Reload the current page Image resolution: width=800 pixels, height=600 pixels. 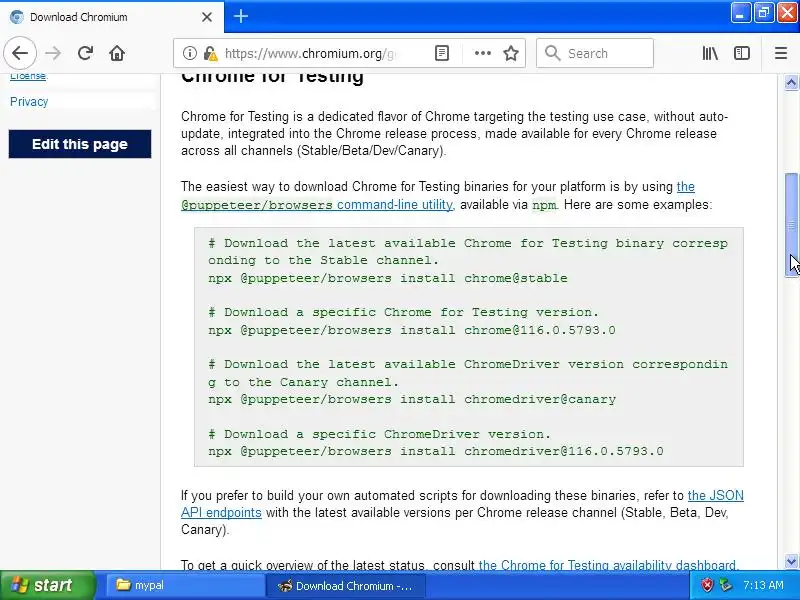(85, 53)
